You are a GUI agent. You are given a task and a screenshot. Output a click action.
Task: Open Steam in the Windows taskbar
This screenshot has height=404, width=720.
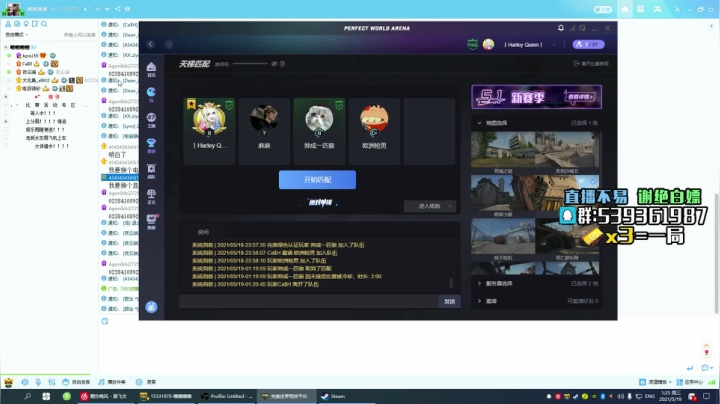point(333,396)
